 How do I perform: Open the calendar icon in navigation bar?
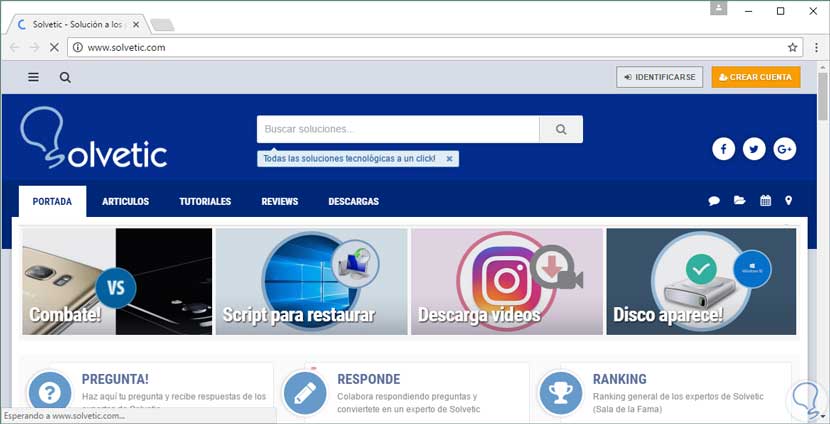click(765, 200)
